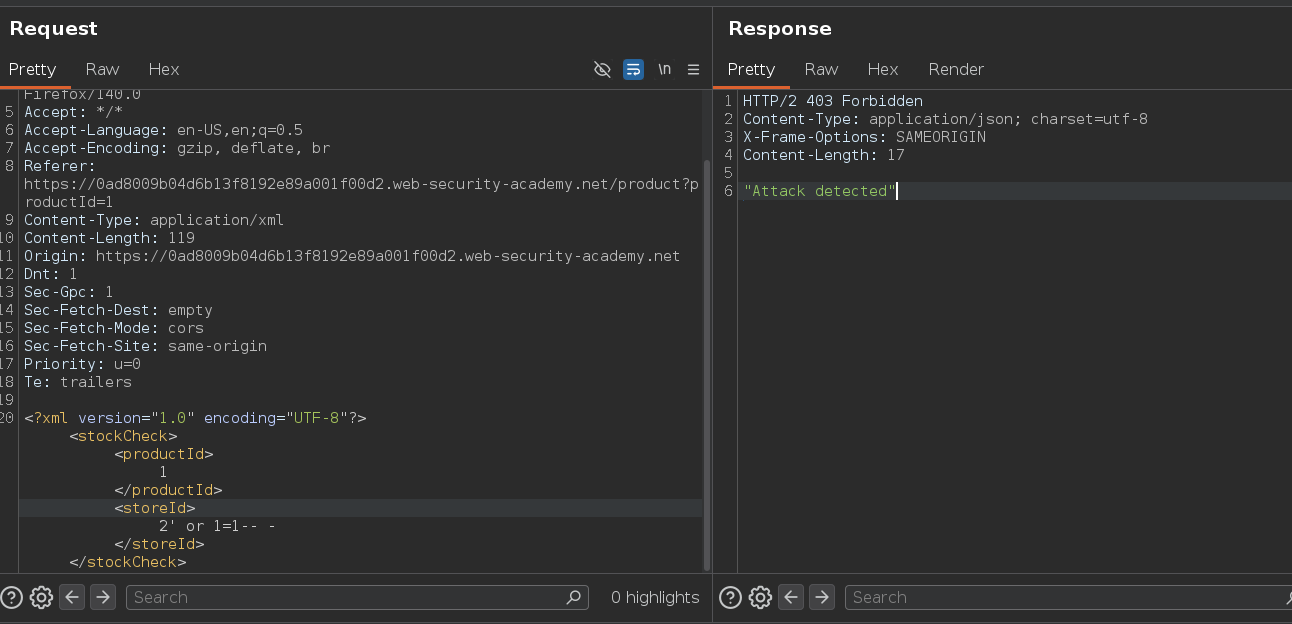Click the Origin header line
The height and width of the screenshot is (624, 1292).
click(352, 256)
